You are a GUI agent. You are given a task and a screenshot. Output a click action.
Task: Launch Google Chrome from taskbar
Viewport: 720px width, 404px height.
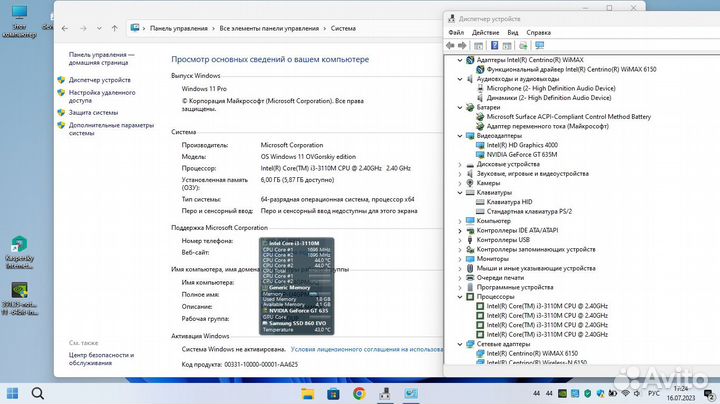point(359,393)
